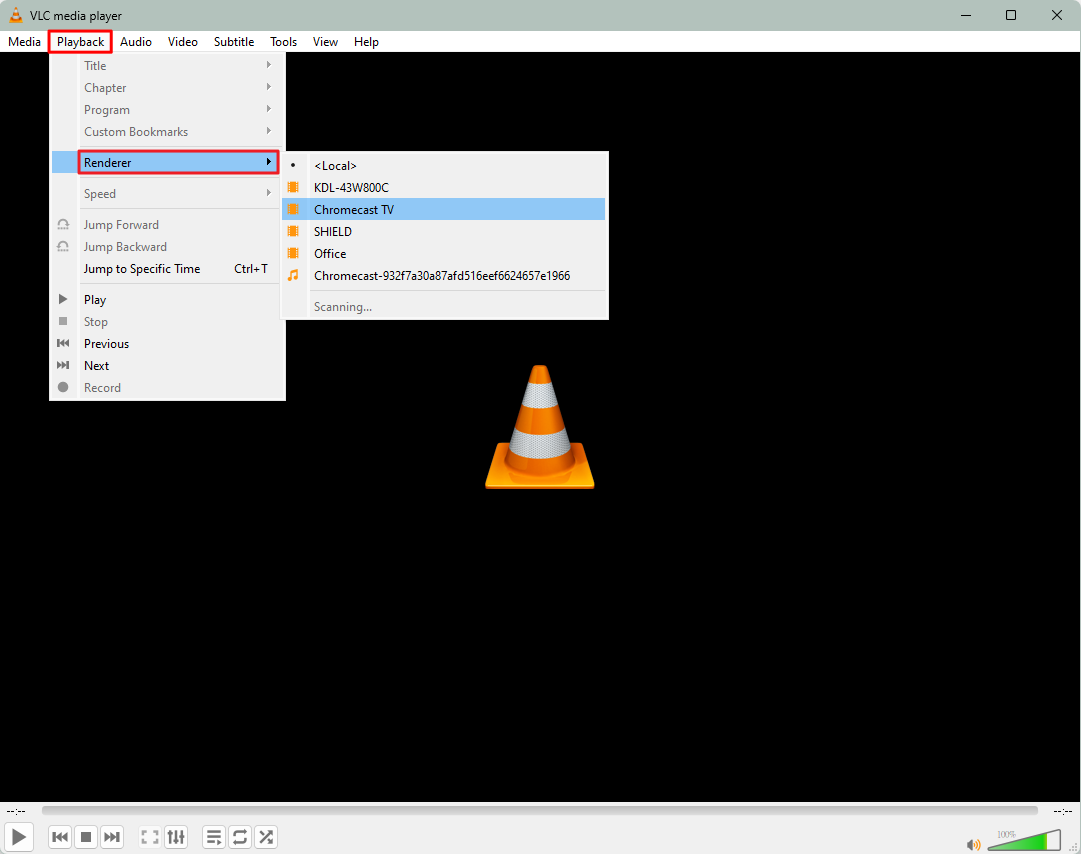Select KDL-43W800C renderer
The width and height of the screenshot is (1081, 854).
(443, 187)
